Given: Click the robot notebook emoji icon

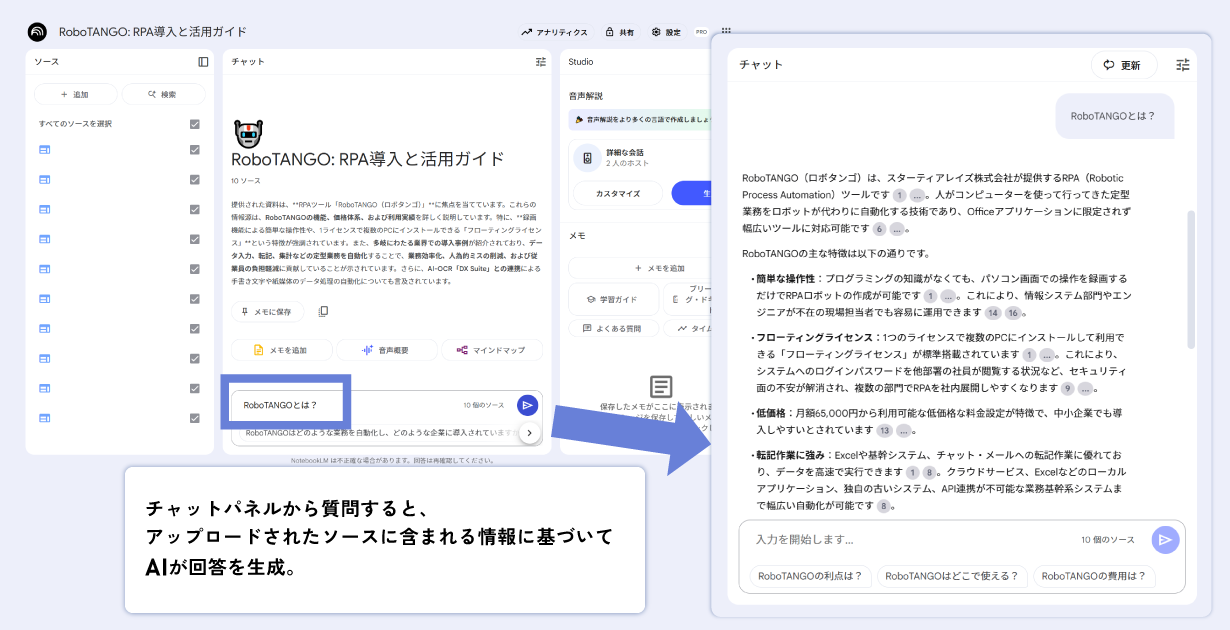Looking at the screenshot, I should point(248,133).
